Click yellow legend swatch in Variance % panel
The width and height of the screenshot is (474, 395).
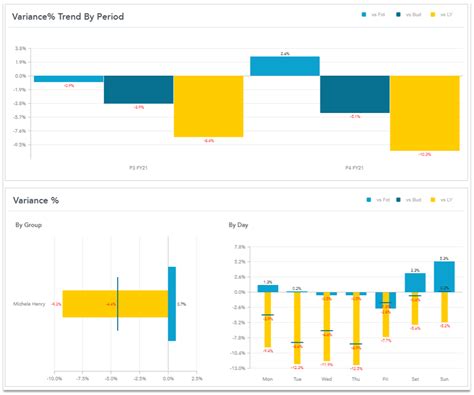pos(433,200)
